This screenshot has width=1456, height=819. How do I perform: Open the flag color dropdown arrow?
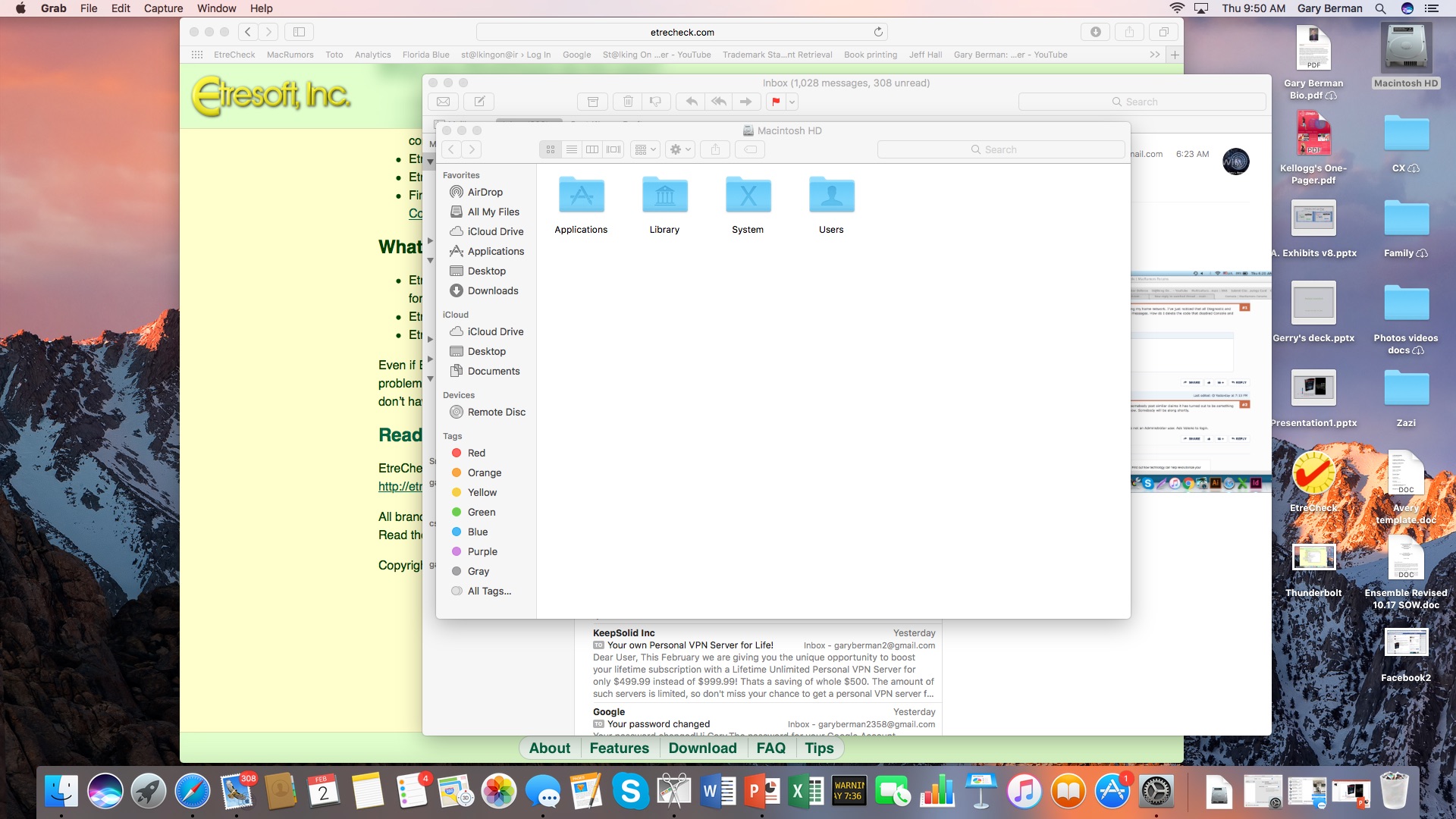(x=792, y=102)
